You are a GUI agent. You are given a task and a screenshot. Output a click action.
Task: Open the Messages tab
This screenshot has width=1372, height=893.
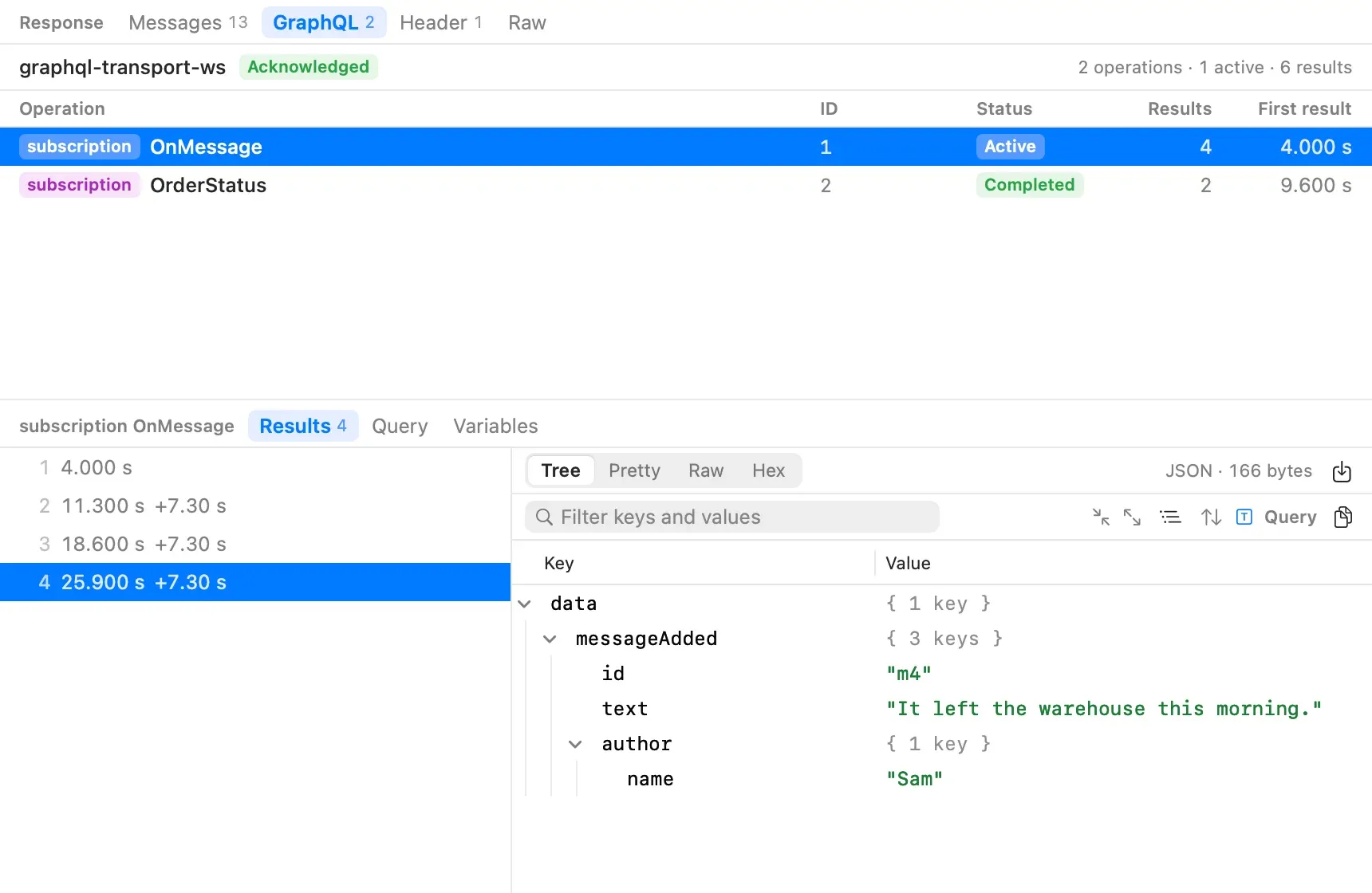188,22
